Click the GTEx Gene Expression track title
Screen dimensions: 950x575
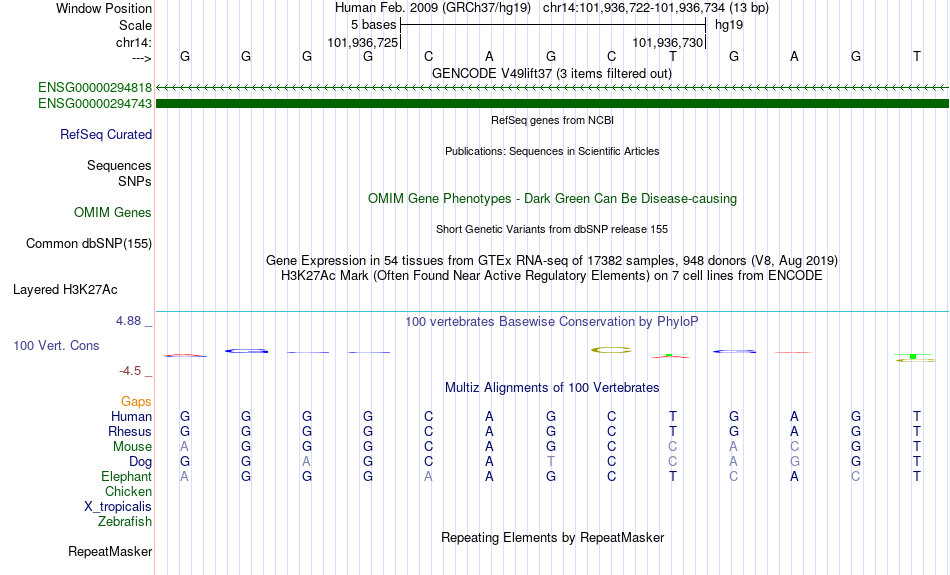[x=552, y=261]
